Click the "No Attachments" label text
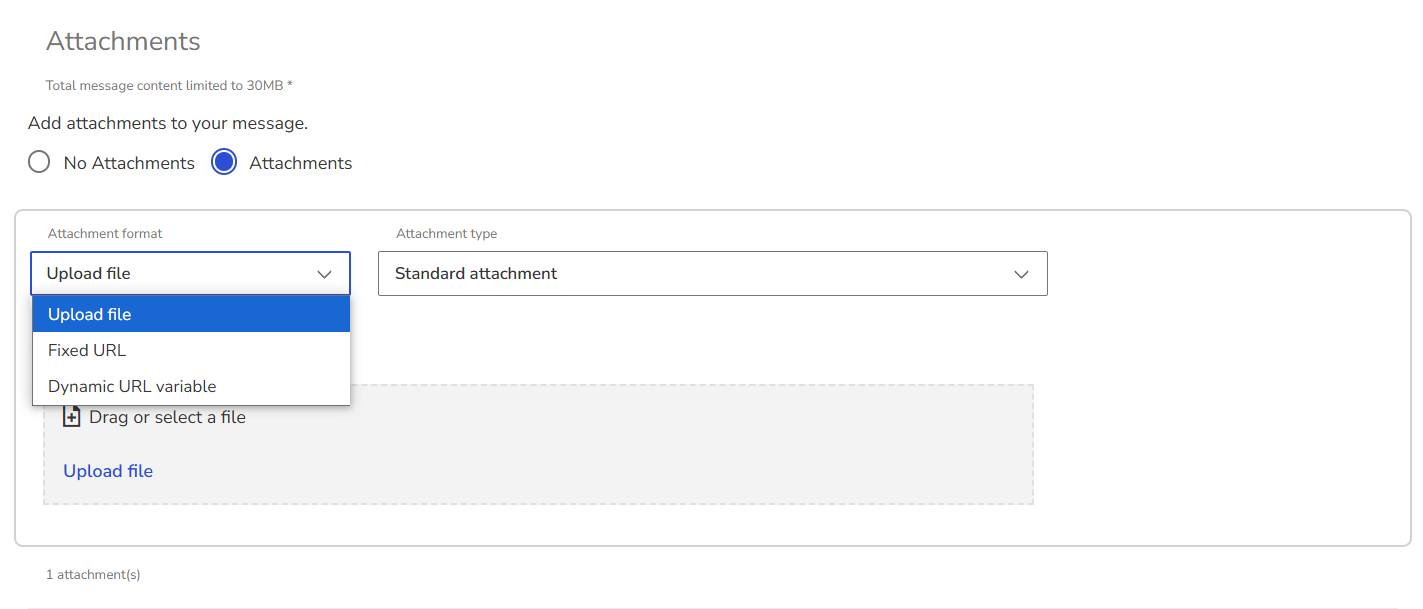 [129, 163]
